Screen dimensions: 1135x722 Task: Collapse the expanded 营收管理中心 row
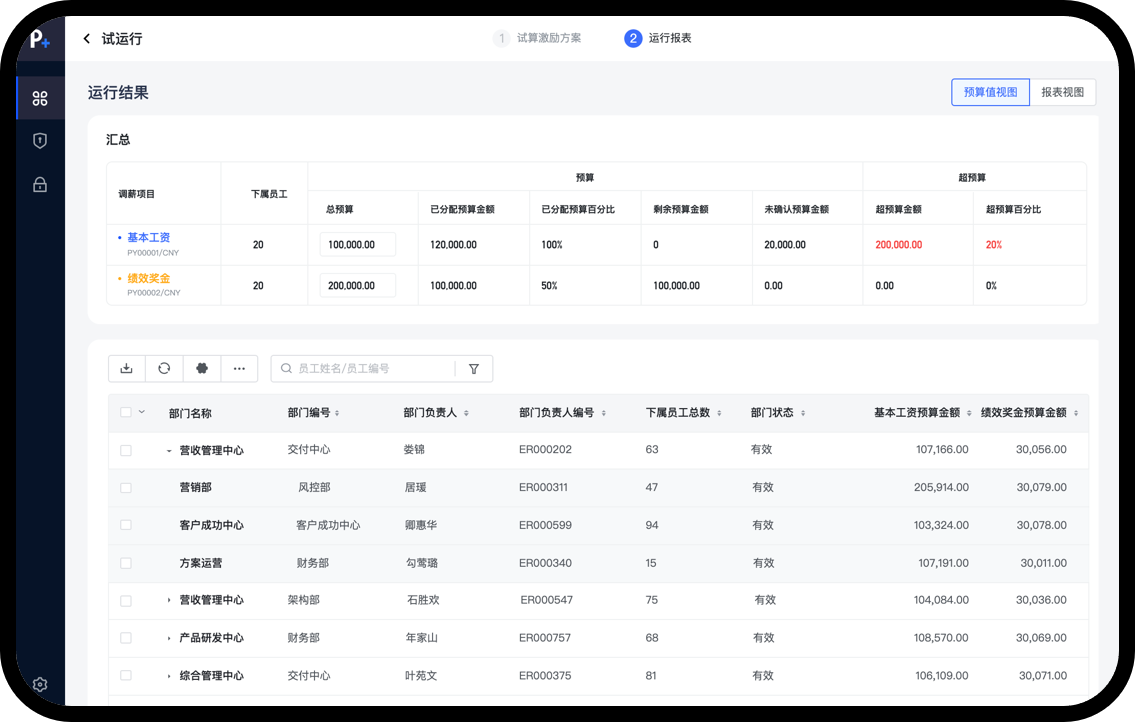pos(169,451)
